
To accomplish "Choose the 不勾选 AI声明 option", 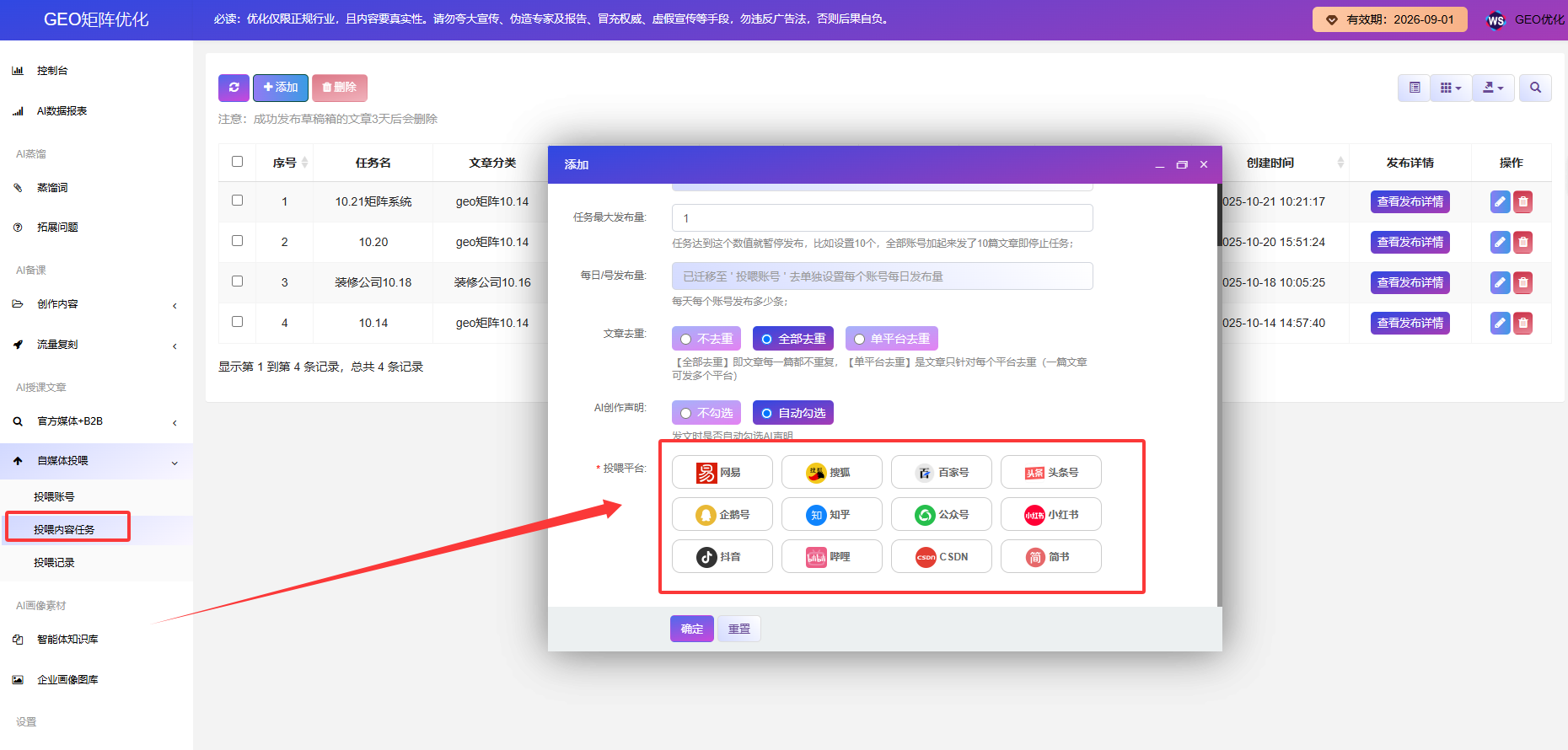I will point(706,413).
